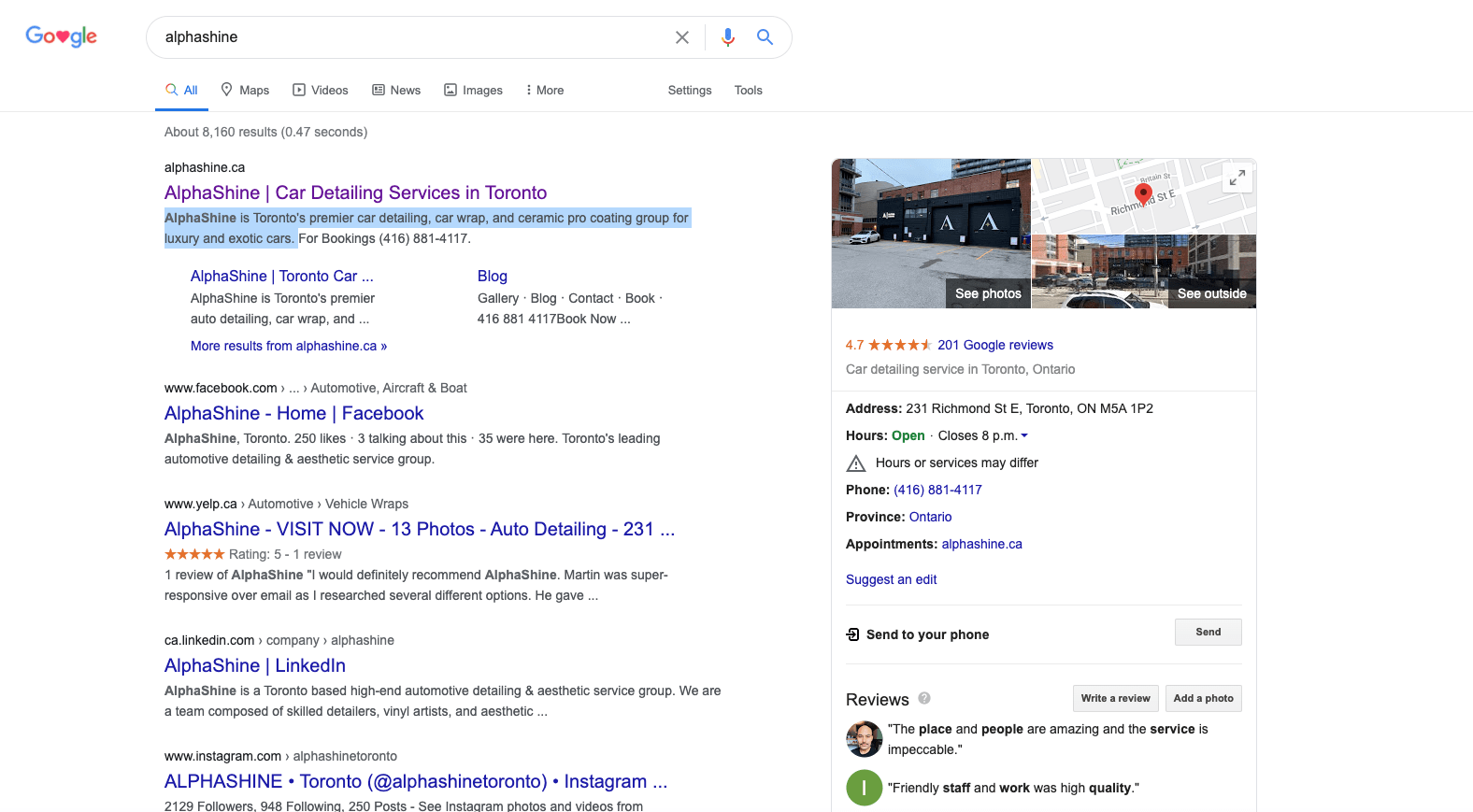Open the green 'I' reviewer avatar
Image resolution: width=1473 pixels, height=812 pixels.
coord(865,788)
